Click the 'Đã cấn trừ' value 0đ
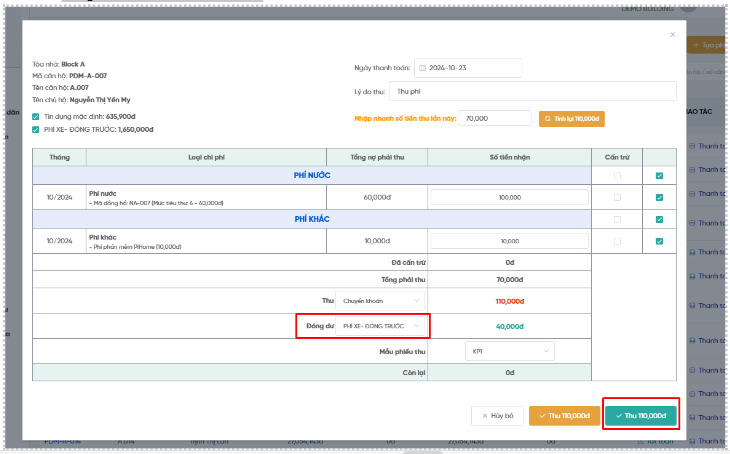The height and width of the screenshot is (454, 730). coord(509,263)
